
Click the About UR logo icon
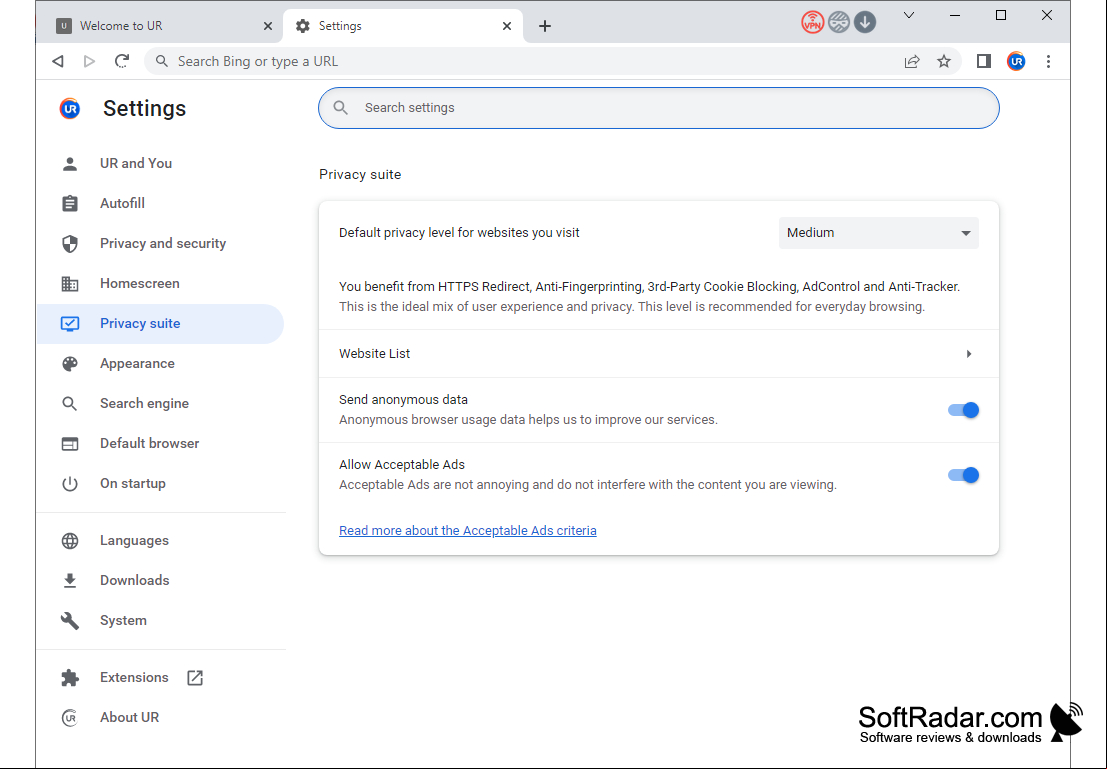(x=70, y=718)
